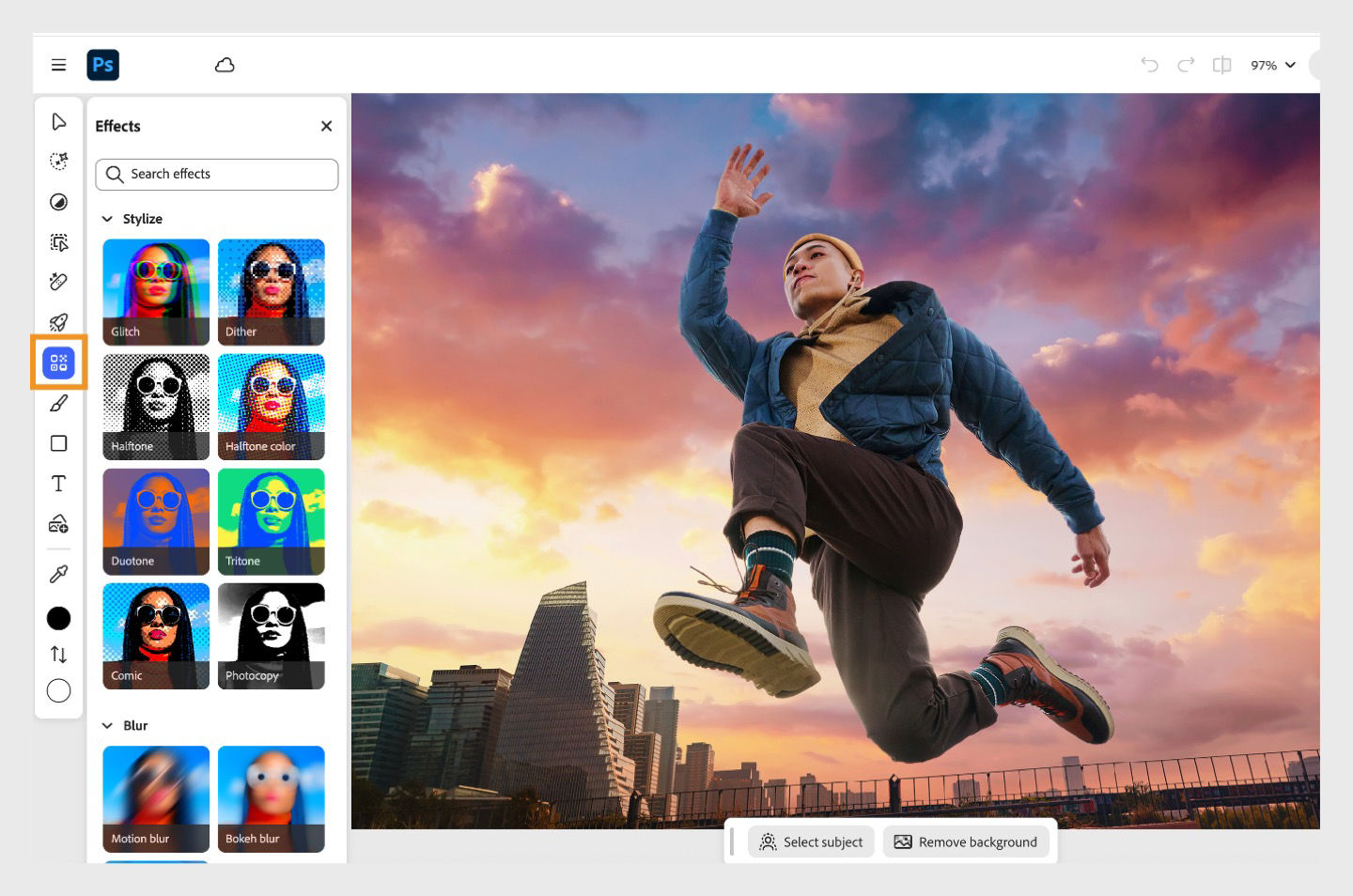Open the hamburger main menu
The width and height of the screenshot is (1353, 896).
click(x=58, y=65)
